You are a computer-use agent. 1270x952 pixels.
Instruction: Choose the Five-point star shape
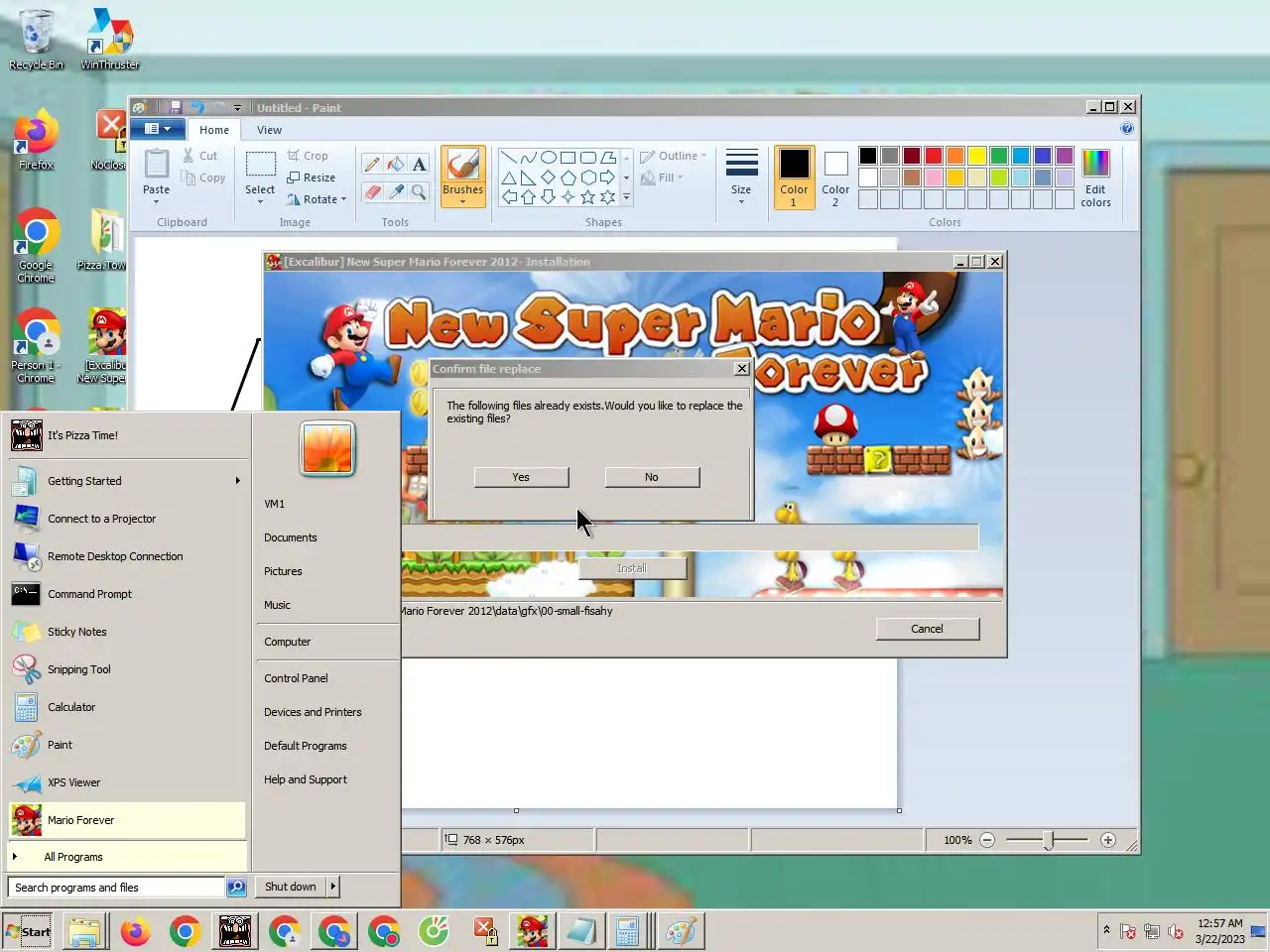(587, 197)
